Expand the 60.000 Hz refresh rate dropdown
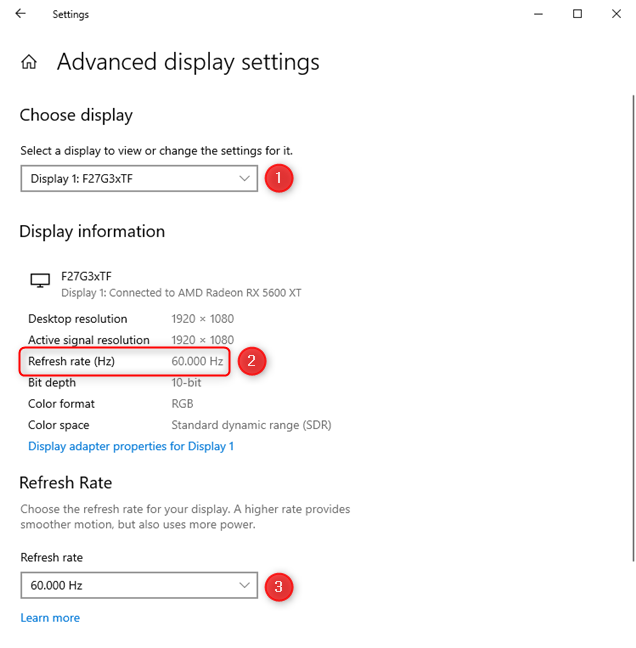 [139, 585]
